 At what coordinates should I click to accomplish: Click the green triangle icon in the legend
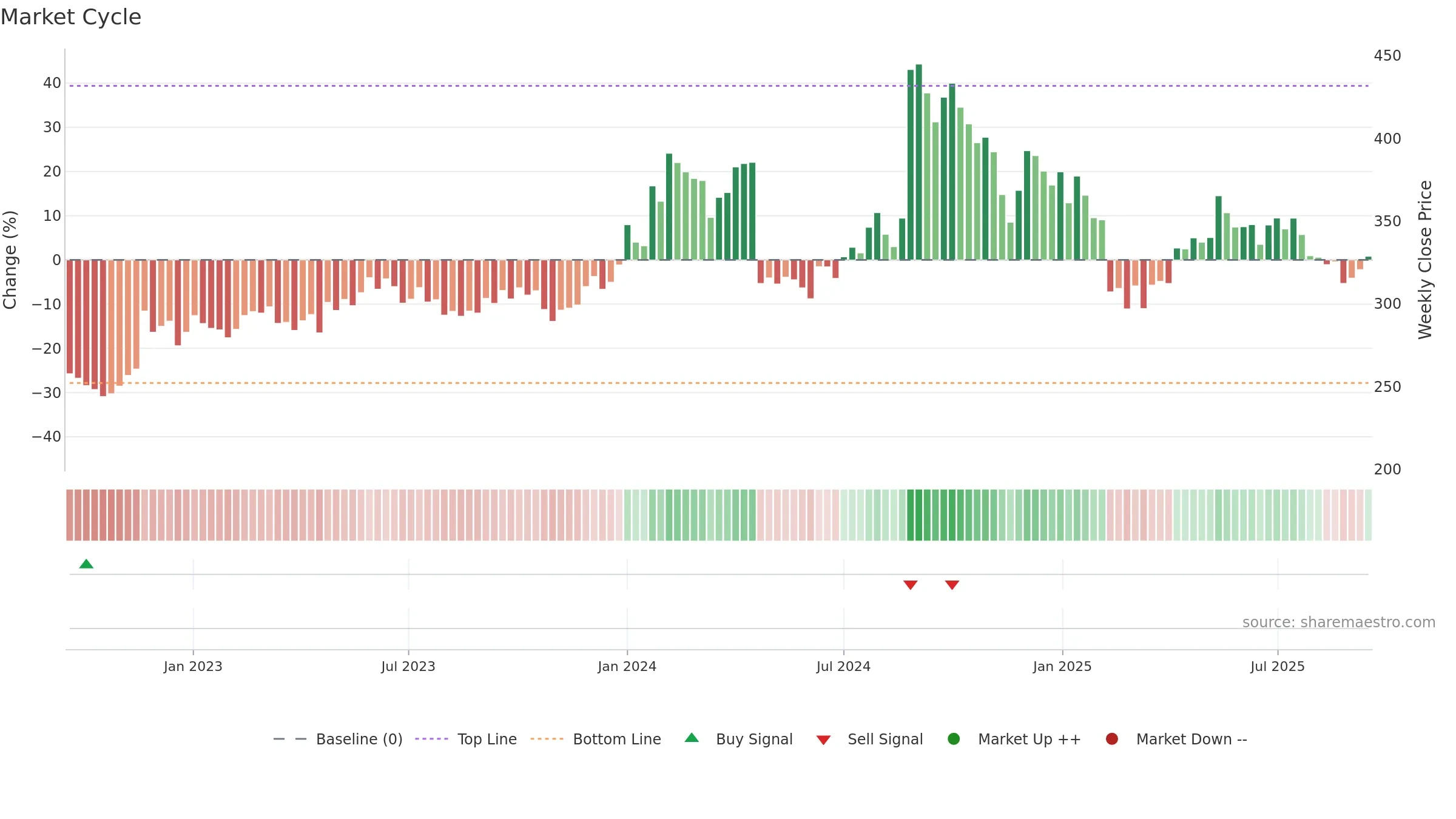[x=692, y=738]
